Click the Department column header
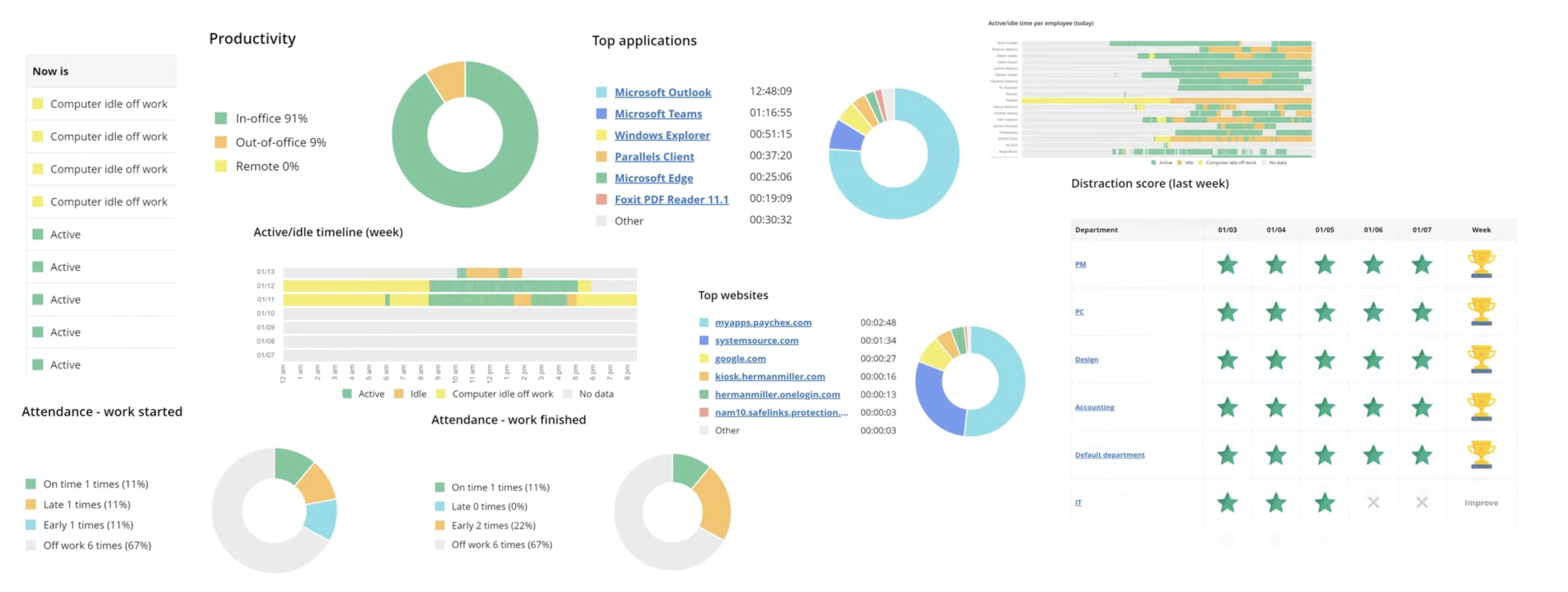This screenshot has height=592, width=1568. pos(1097,230)
